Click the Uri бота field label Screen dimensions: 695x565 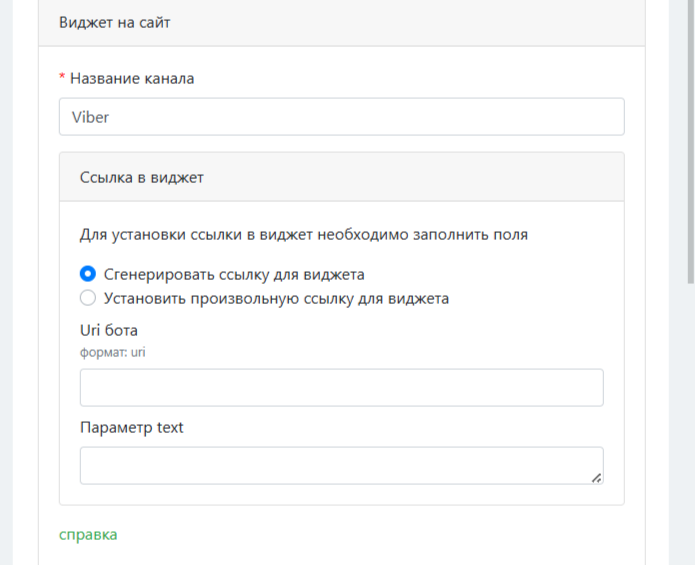click(109, 330)
